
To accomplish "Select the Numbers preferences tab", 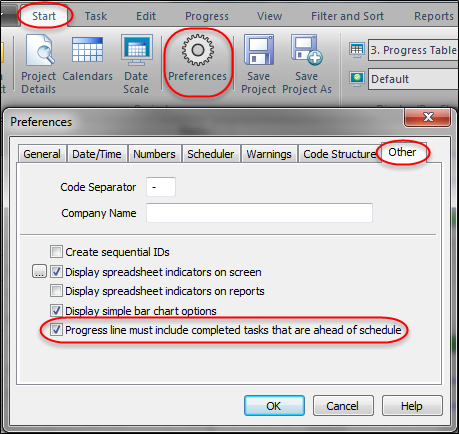I will click(x=154, y=154).
